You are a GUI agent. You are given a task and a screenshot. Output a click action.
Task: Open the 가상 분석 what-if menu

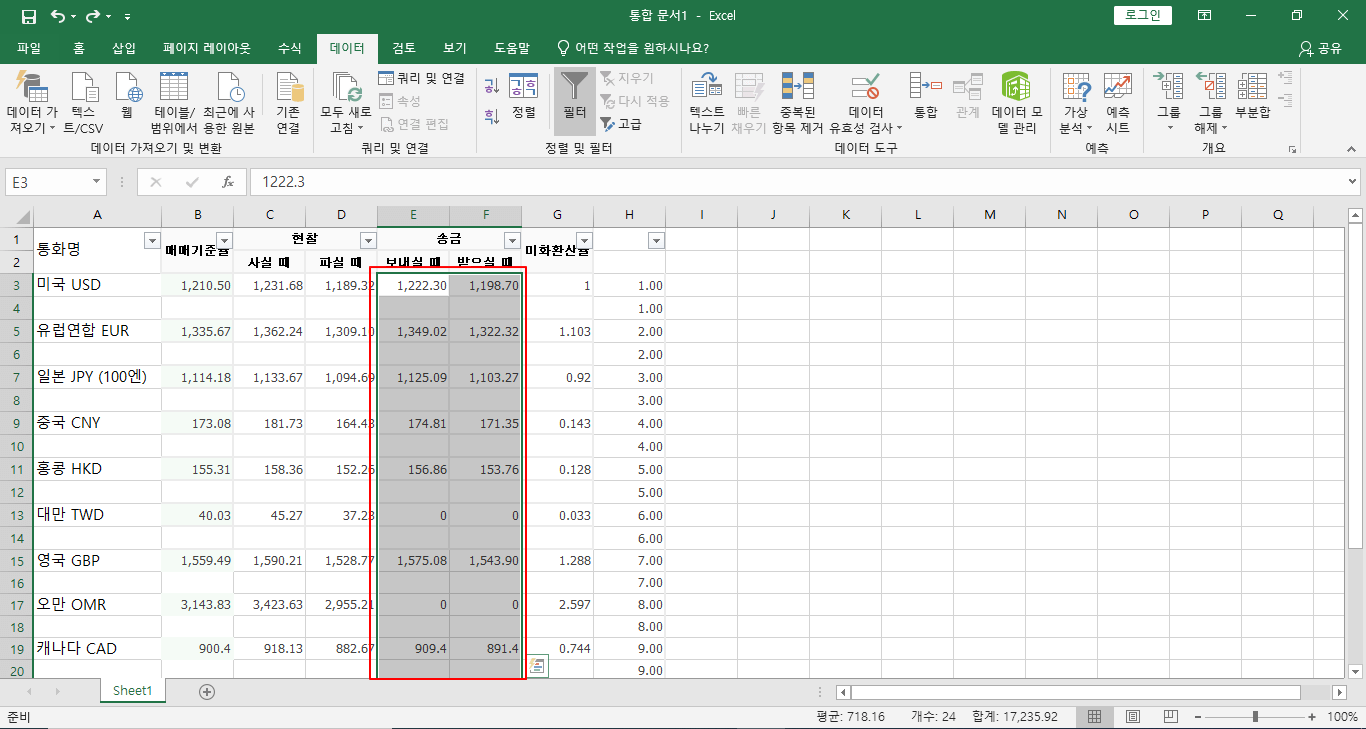coord(1075,103)
